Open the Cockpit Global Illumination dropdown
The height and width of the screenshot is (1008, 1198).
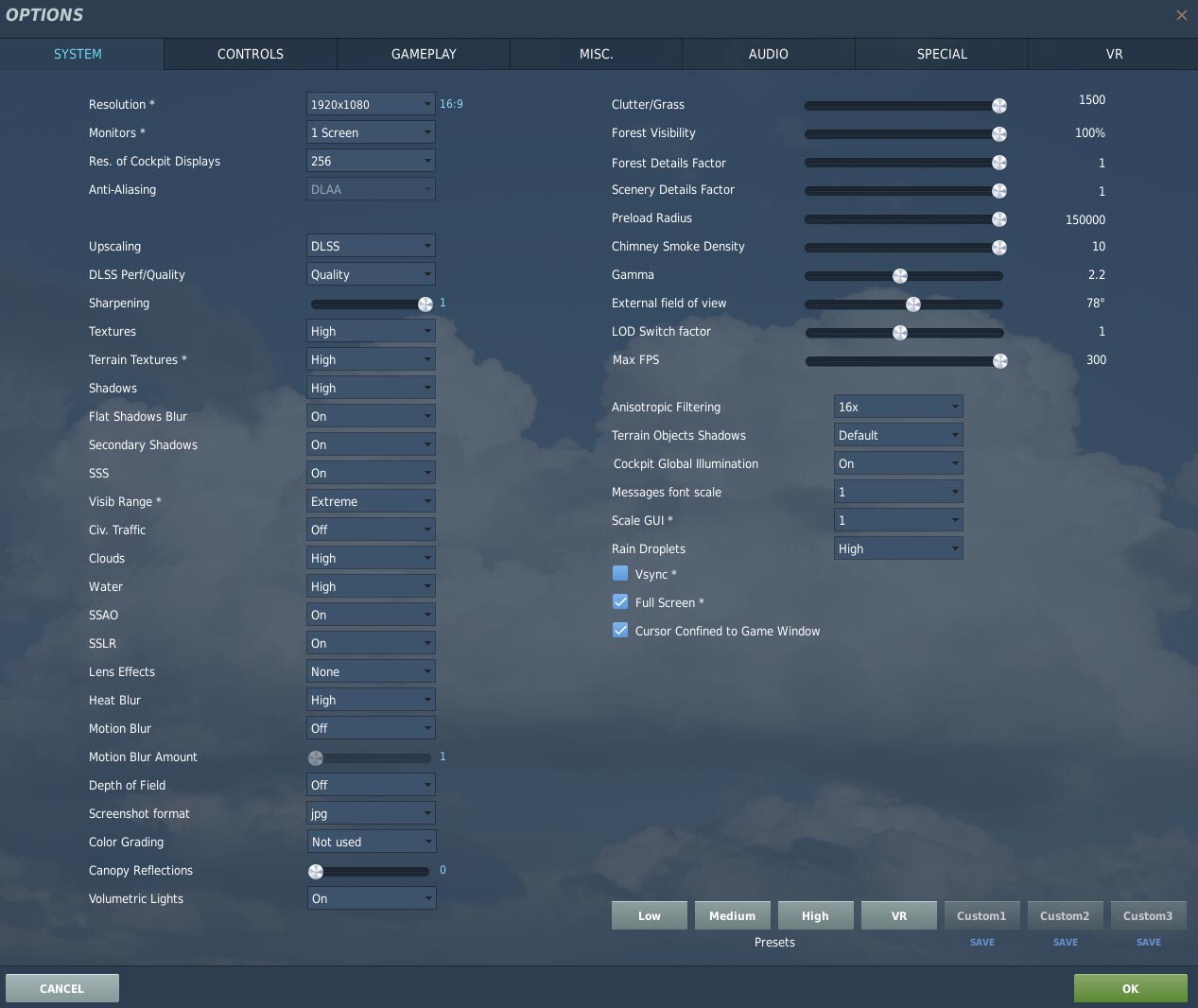click(x=898, y=463)
